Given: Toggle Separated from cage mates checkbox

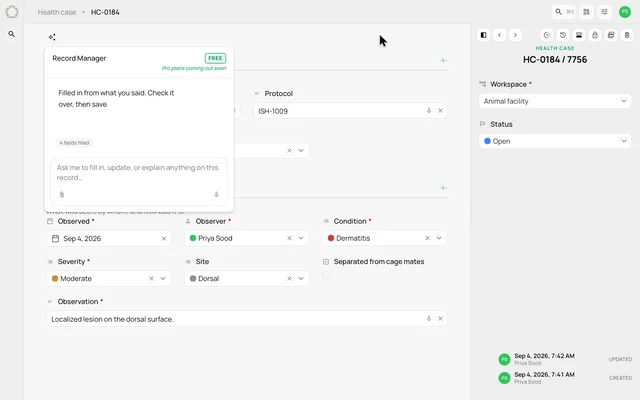Looking at the screenshot, I should click(326, 275).
